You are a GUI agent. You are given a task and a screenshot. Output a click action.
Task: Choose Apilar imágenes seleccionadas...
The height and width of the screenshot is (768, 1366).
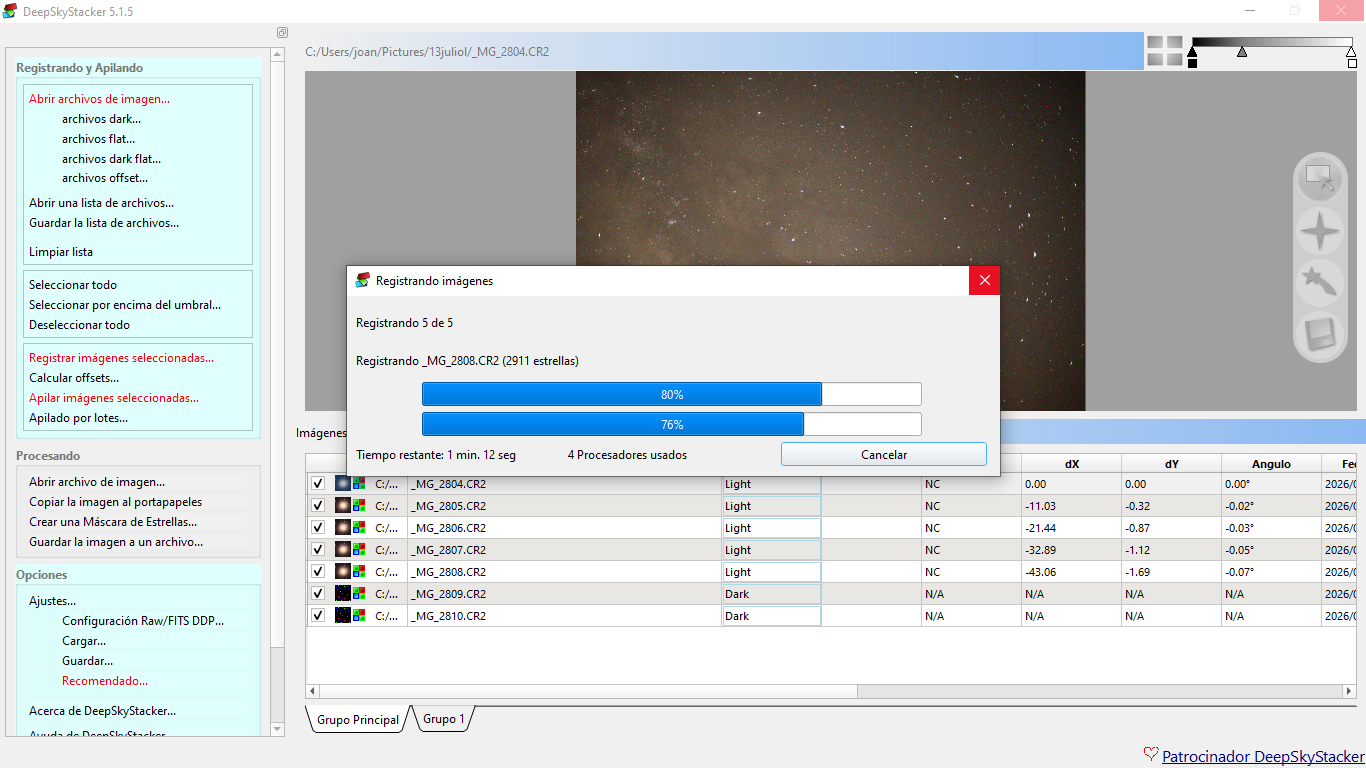tap(114, 398)
